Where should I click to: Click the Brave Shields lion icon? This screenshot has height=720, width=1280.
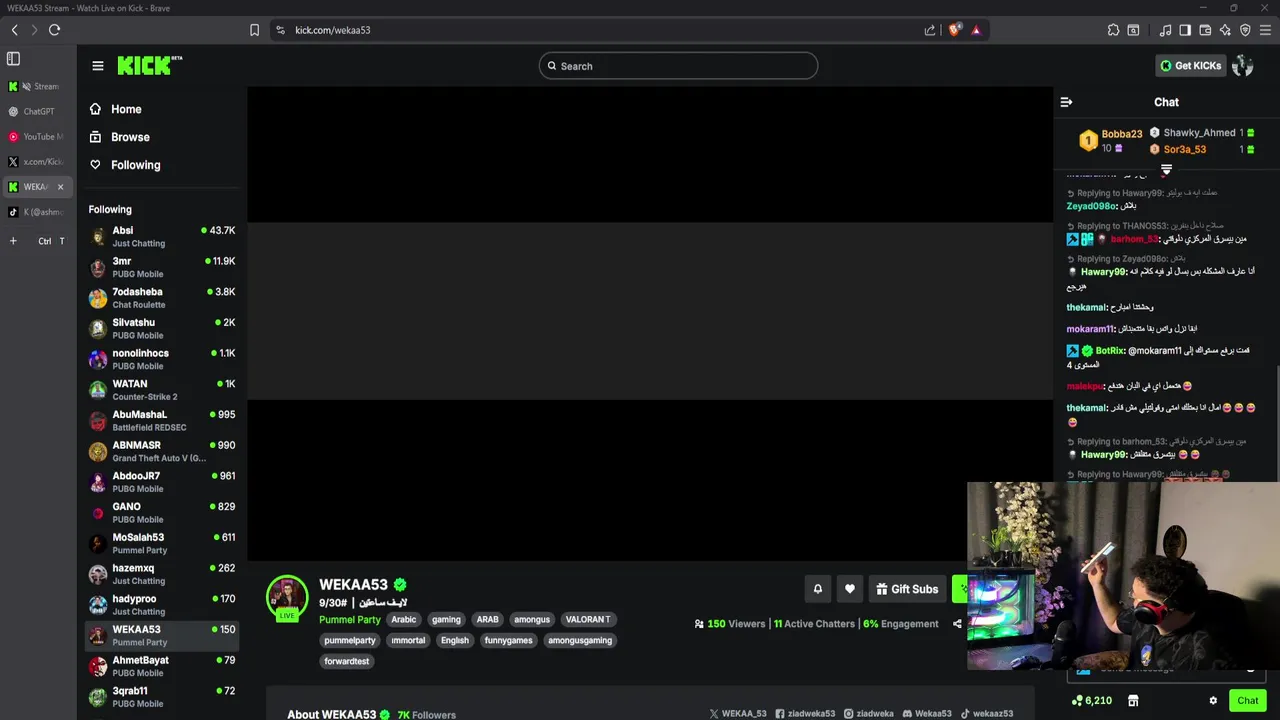click(x=954, y=30)
